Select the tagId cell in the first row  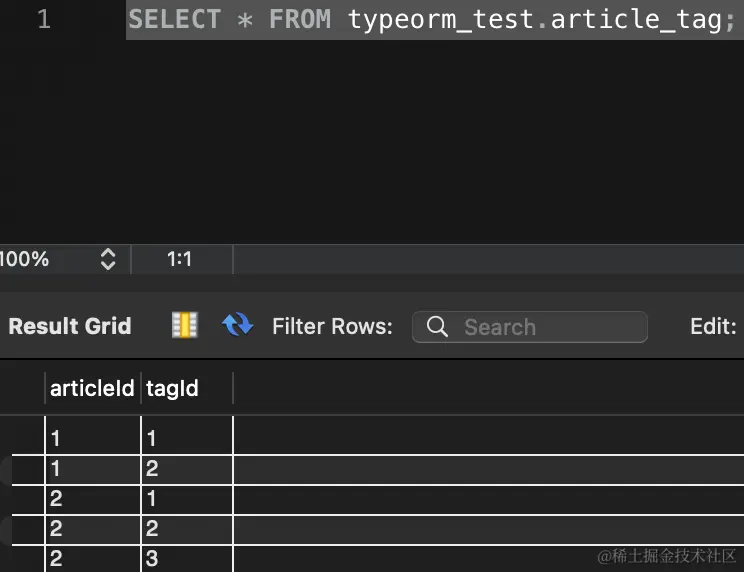coord(186,438)
